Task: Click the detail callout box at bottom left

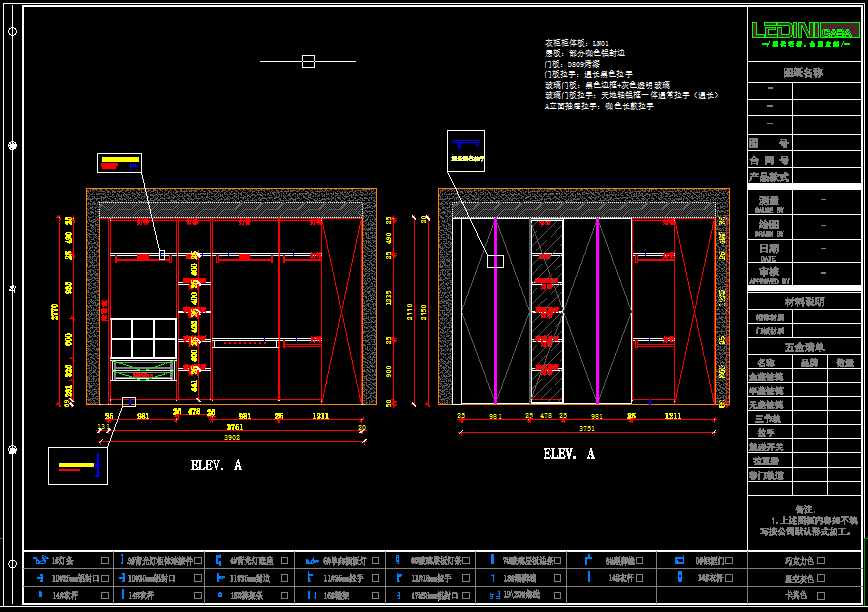Action: (x=78, y=465)
